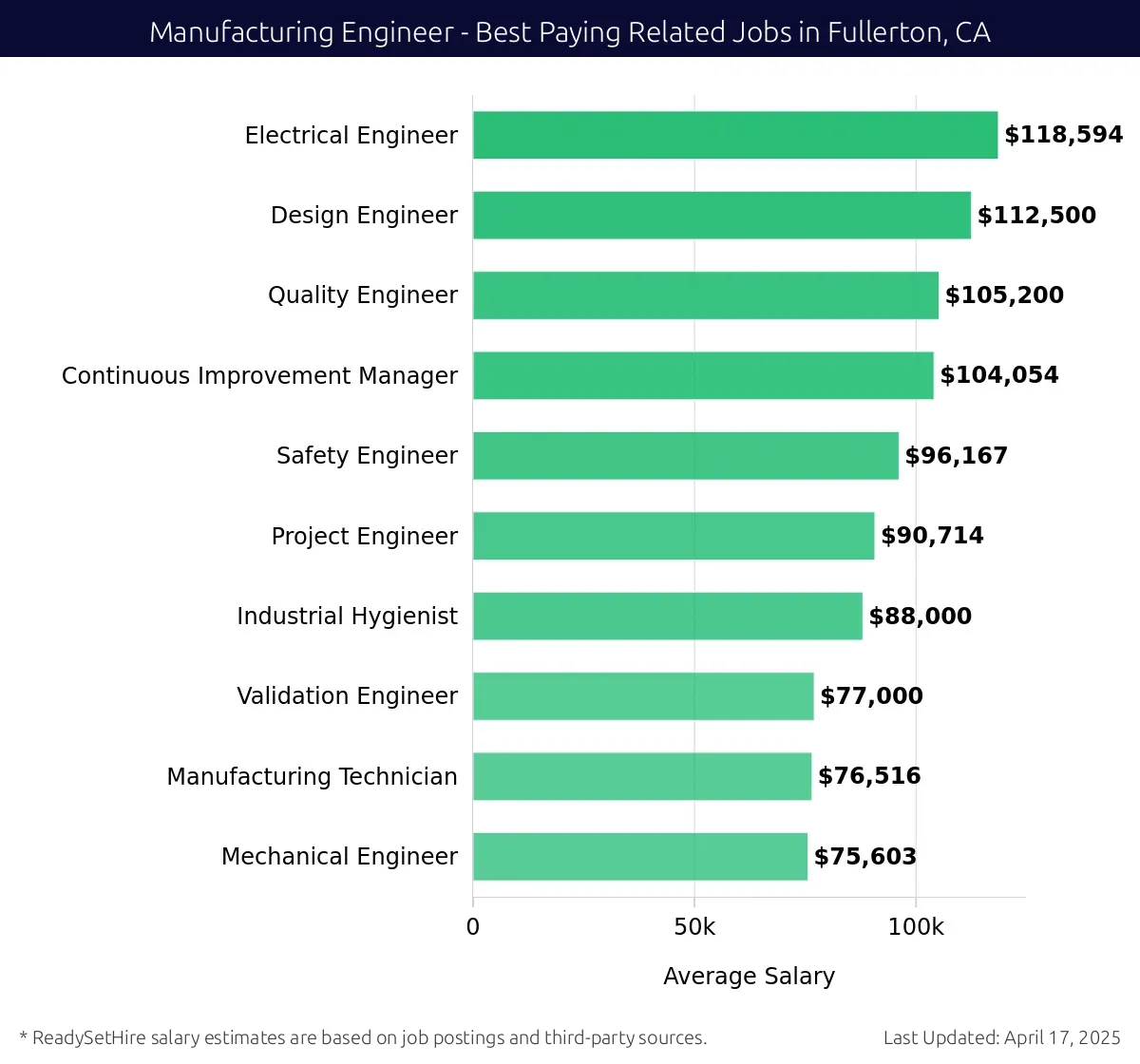
Task: Click the $96,167 salary value
Action: pos(957,456)
